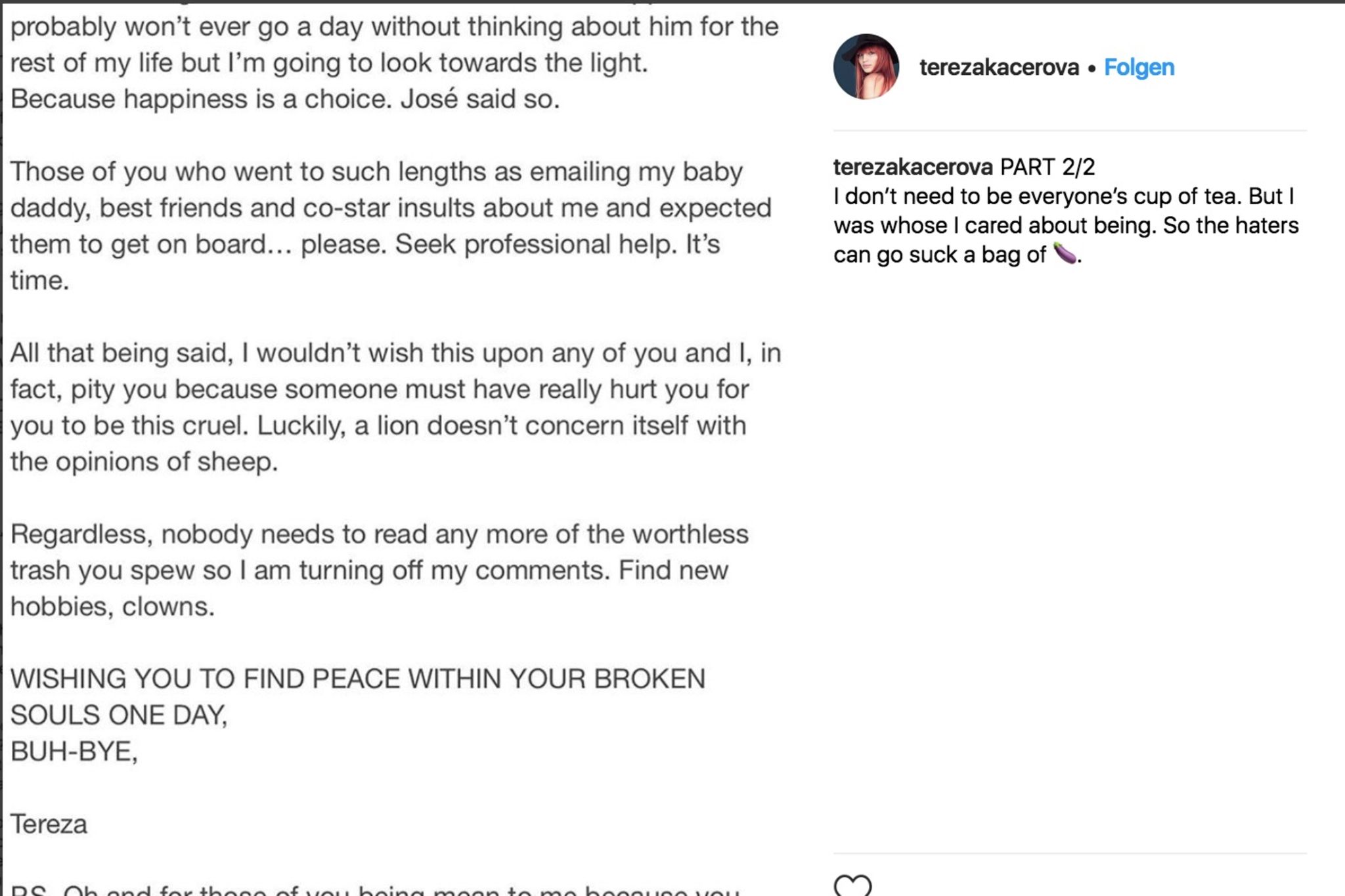Click the bold terezakacerova name in caption

tap(913, 167)
